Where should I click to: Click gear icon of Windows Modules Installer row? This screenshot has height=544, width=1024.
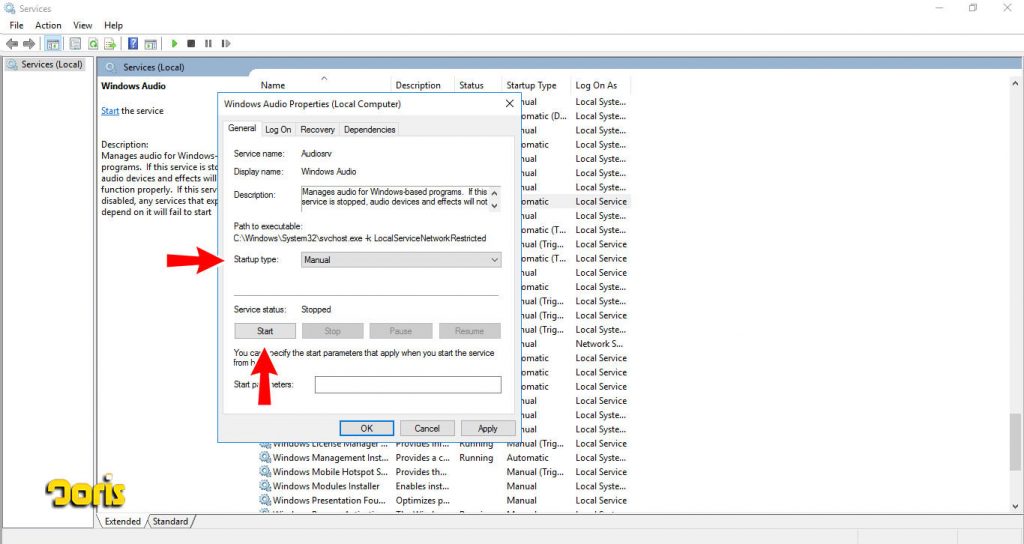point(264,486)
